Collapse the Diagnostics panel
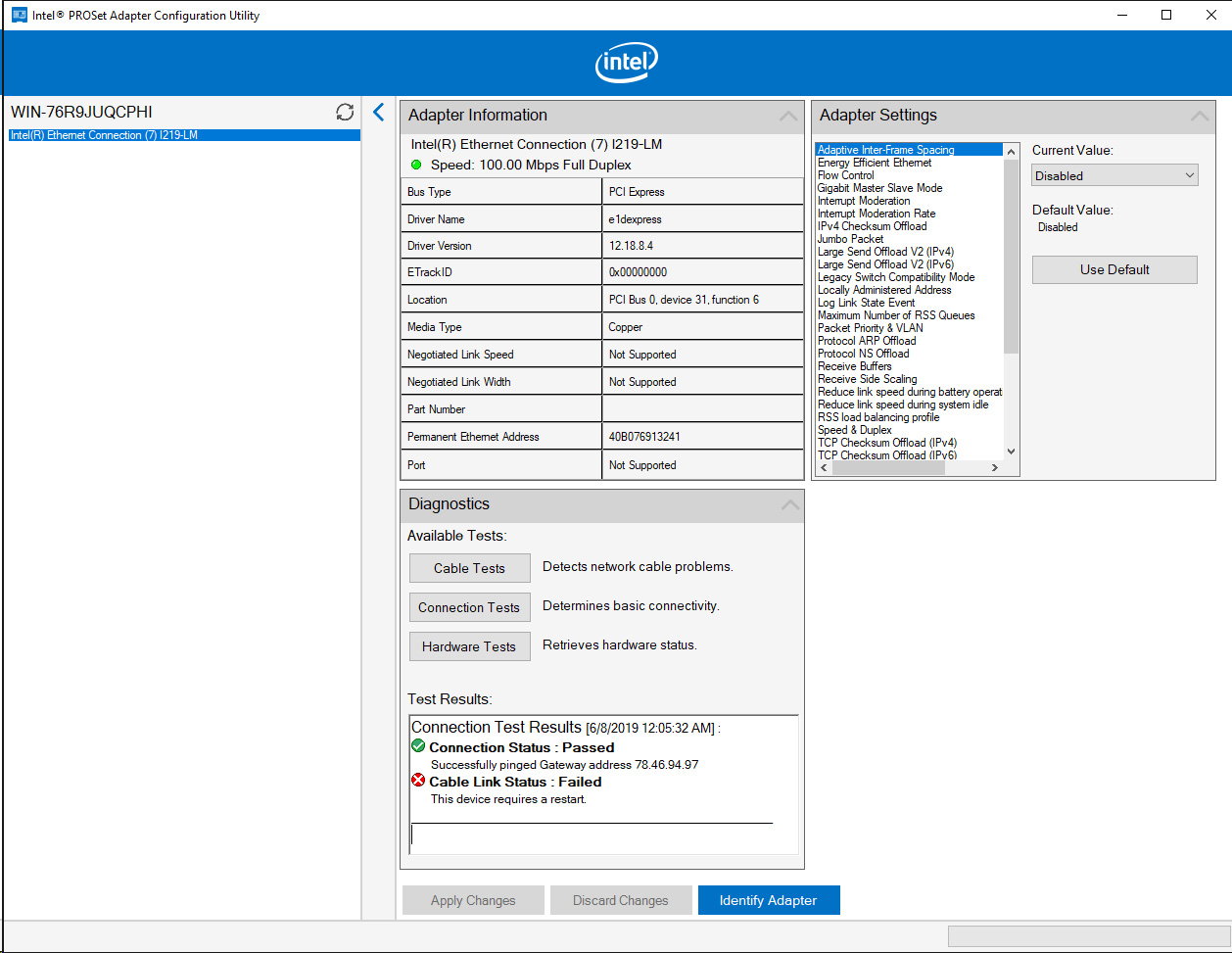The width and height of the screenshot is (1232, 953). click(x=788, y=504)
